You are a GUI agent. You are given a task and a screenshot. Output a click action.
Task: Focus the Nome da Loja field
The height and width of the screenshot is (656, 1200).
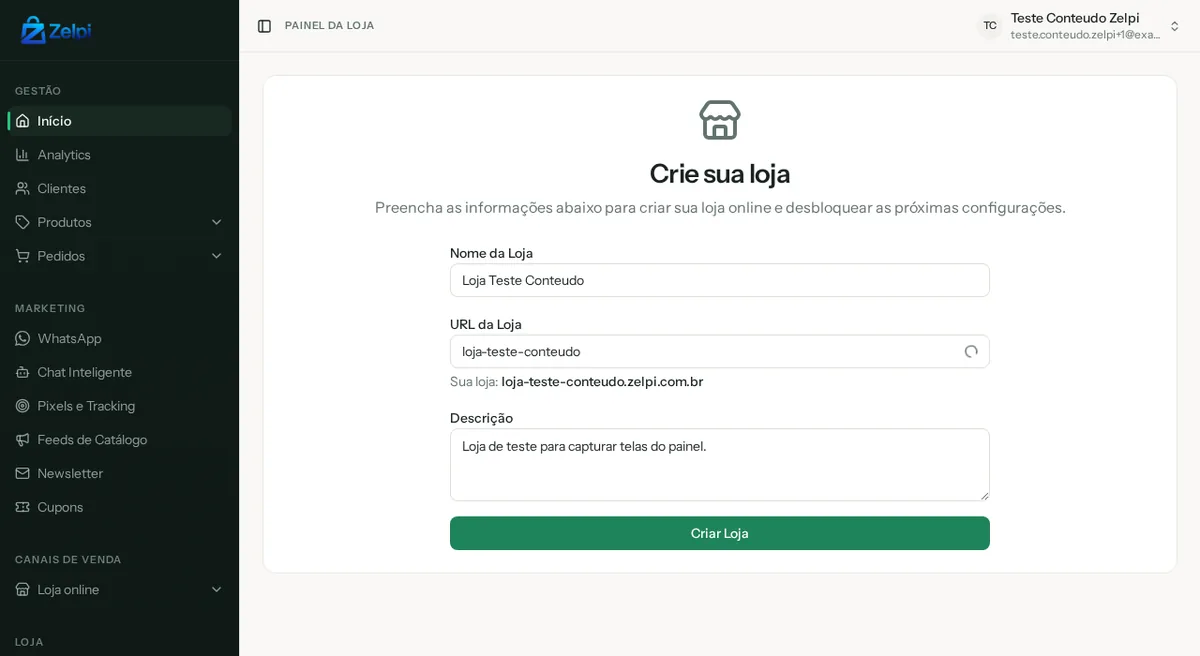pos(720,280)
